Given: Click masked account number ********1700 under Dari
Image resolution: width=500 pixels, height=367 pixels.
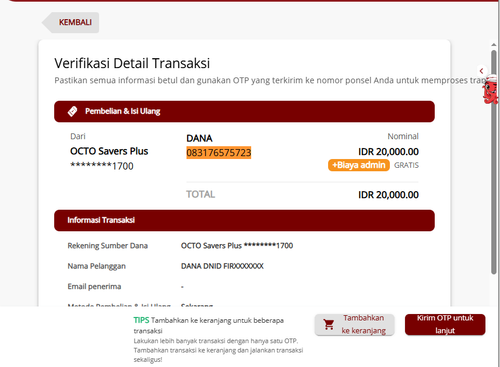Looking at the screenshot, I should (102, 166).
